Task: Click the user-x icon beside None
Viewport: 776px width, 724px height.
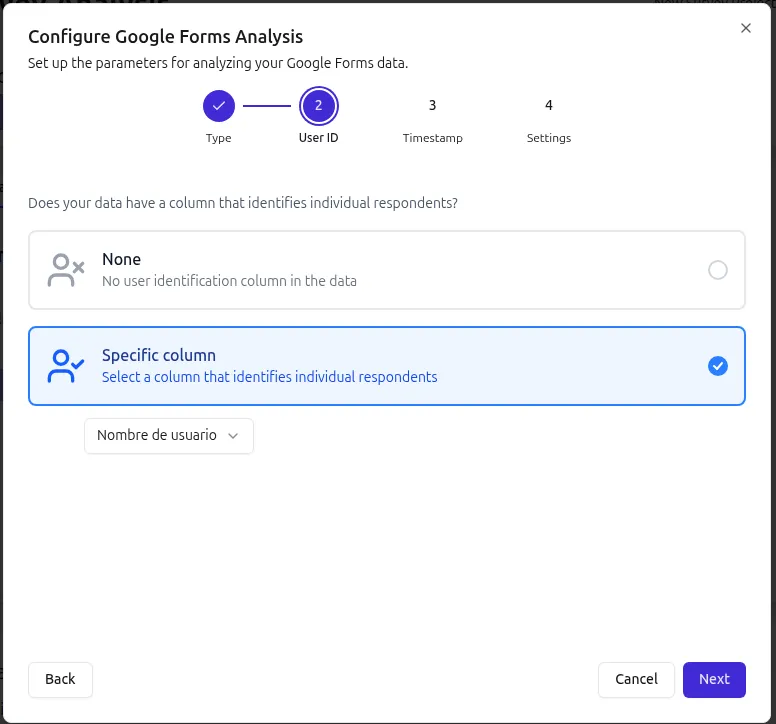Action: (x=66, y=270)
